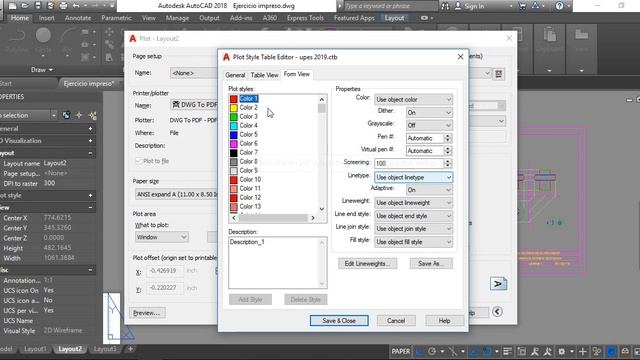The image size is (640, 360).
Task: Click Edit Lineweights button
Action: click(x=367, y=264)
